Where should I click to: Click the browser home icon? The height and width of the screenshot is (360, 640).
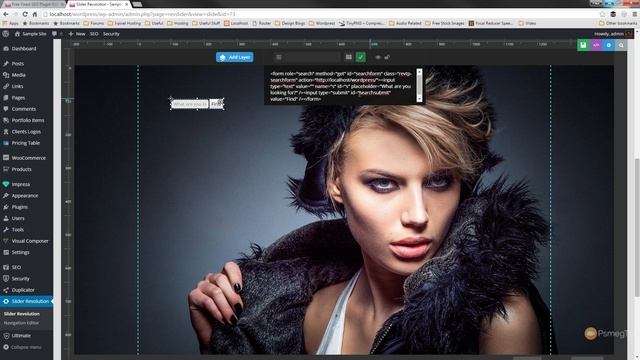click(35, 14)
